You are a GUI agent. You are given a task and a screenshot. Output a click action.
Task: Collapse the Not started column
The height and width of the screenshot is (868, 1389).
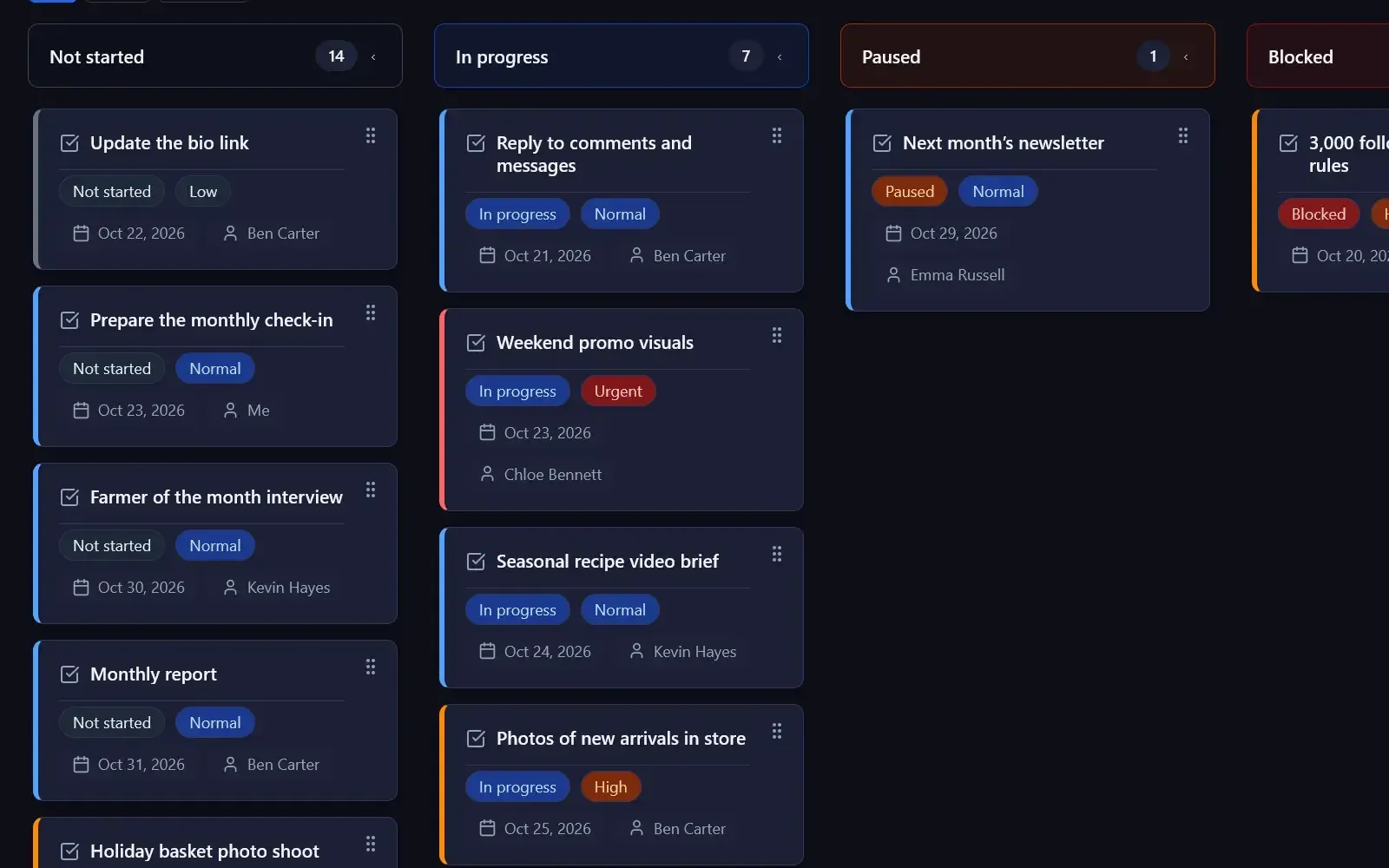tap(373, 57)
